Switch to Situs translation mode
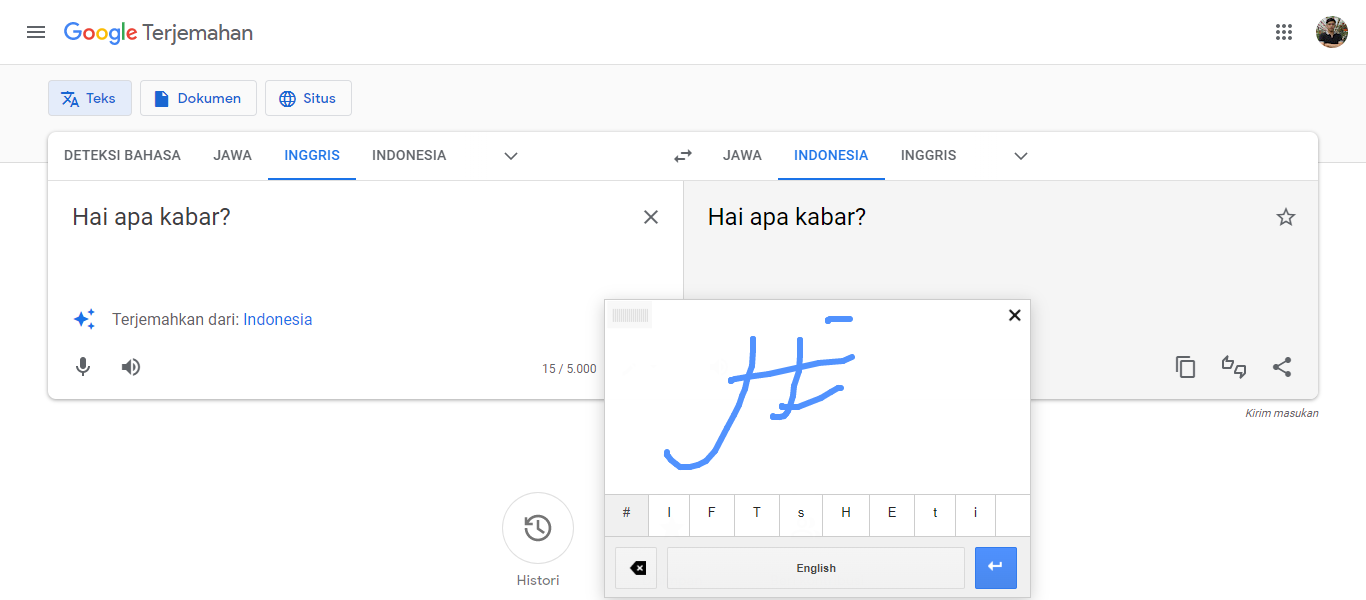The image size is (1366, 600). pos(308,98)
